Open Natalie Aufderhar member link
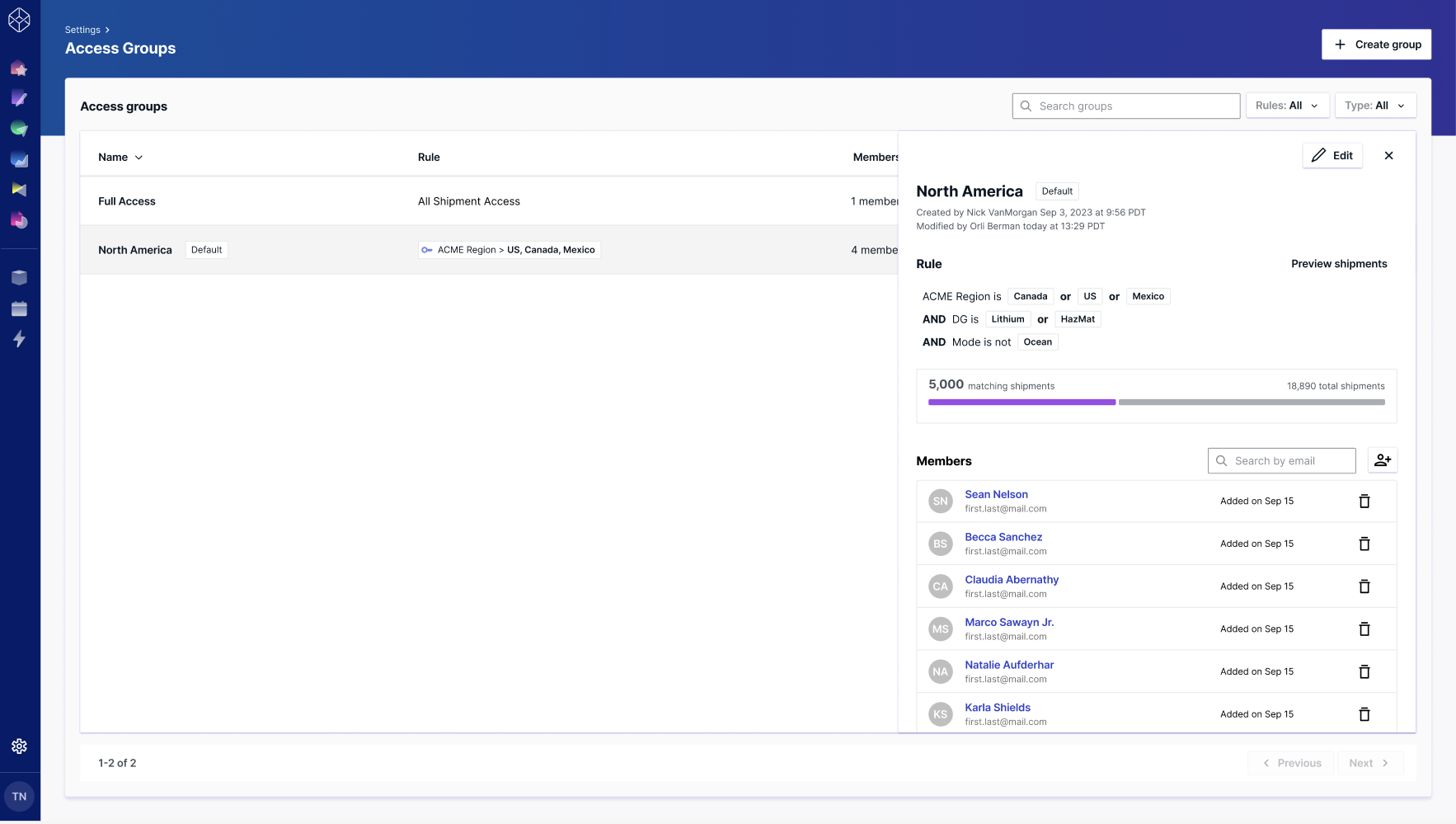1456x824 pixels. click(1009, 665)
